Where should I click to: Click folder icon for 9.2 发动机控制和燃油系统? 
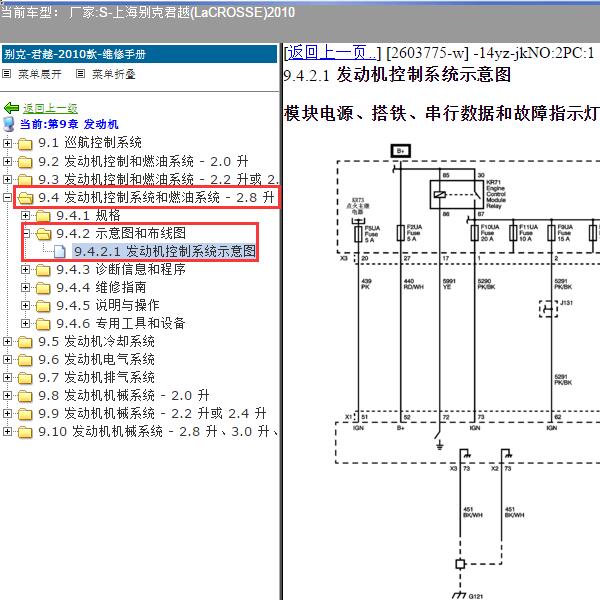25,161
